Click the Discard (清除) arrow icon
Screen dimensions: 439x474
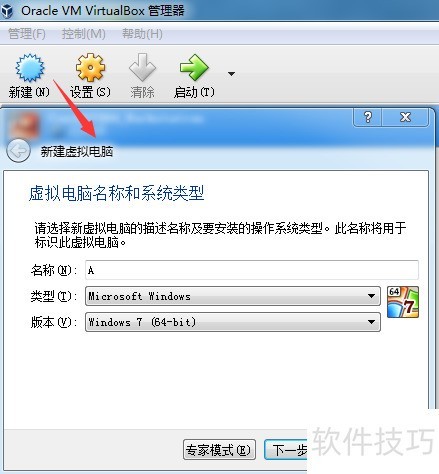(142, 68)
